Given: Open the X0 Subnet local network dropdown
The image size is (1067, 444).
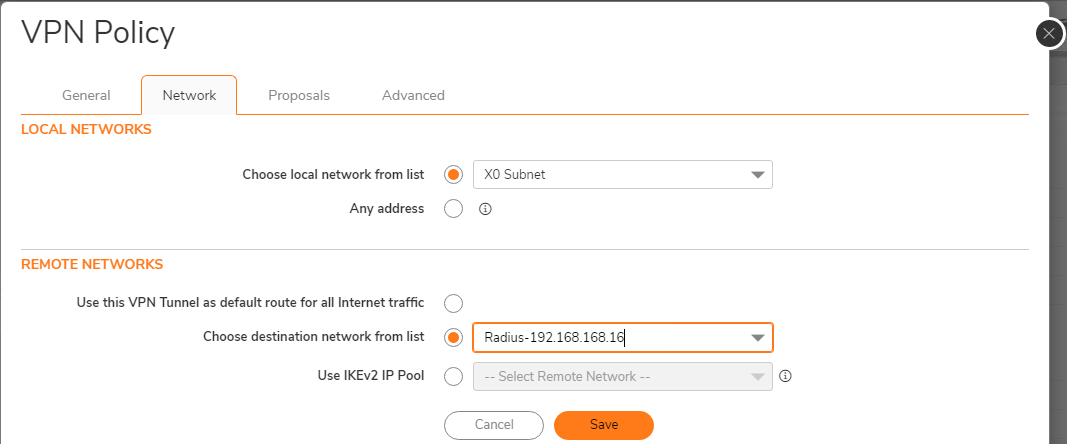Looking at the screenshot, I should (x=622, y=175).
